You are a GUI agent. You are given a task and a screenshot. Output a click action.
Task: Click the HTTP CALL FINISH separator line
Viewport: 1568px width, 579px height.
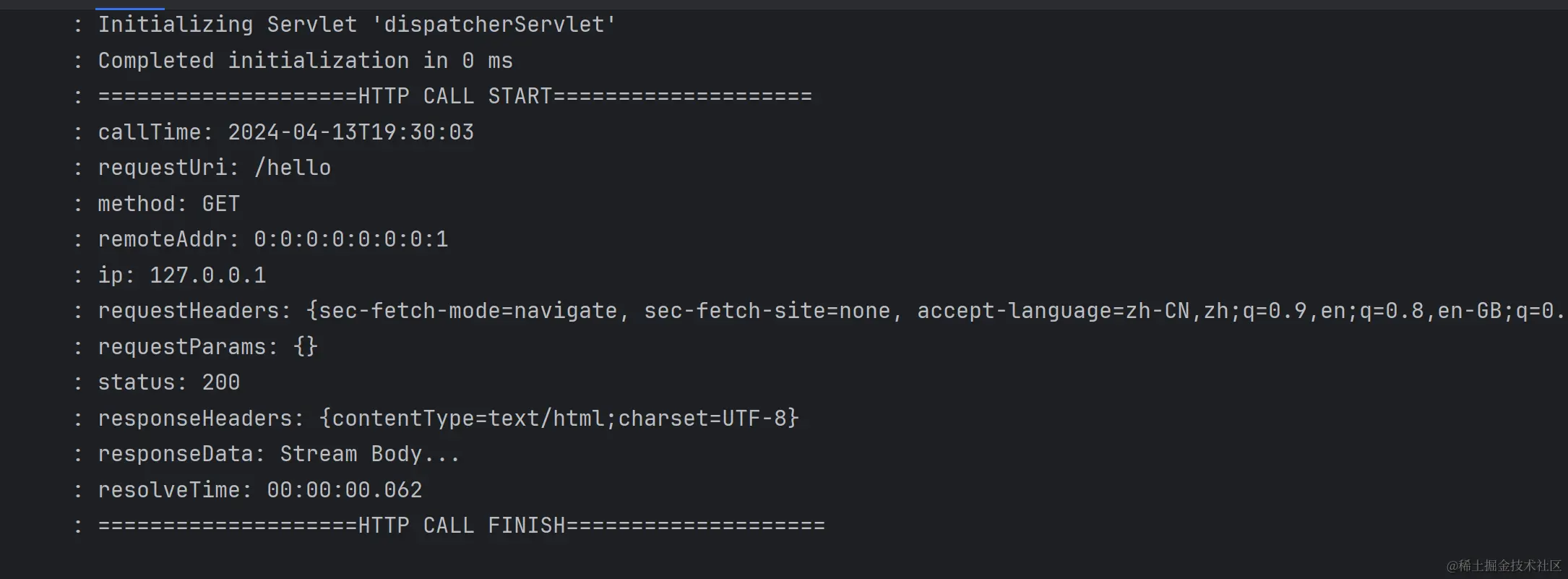coord(461,526)
